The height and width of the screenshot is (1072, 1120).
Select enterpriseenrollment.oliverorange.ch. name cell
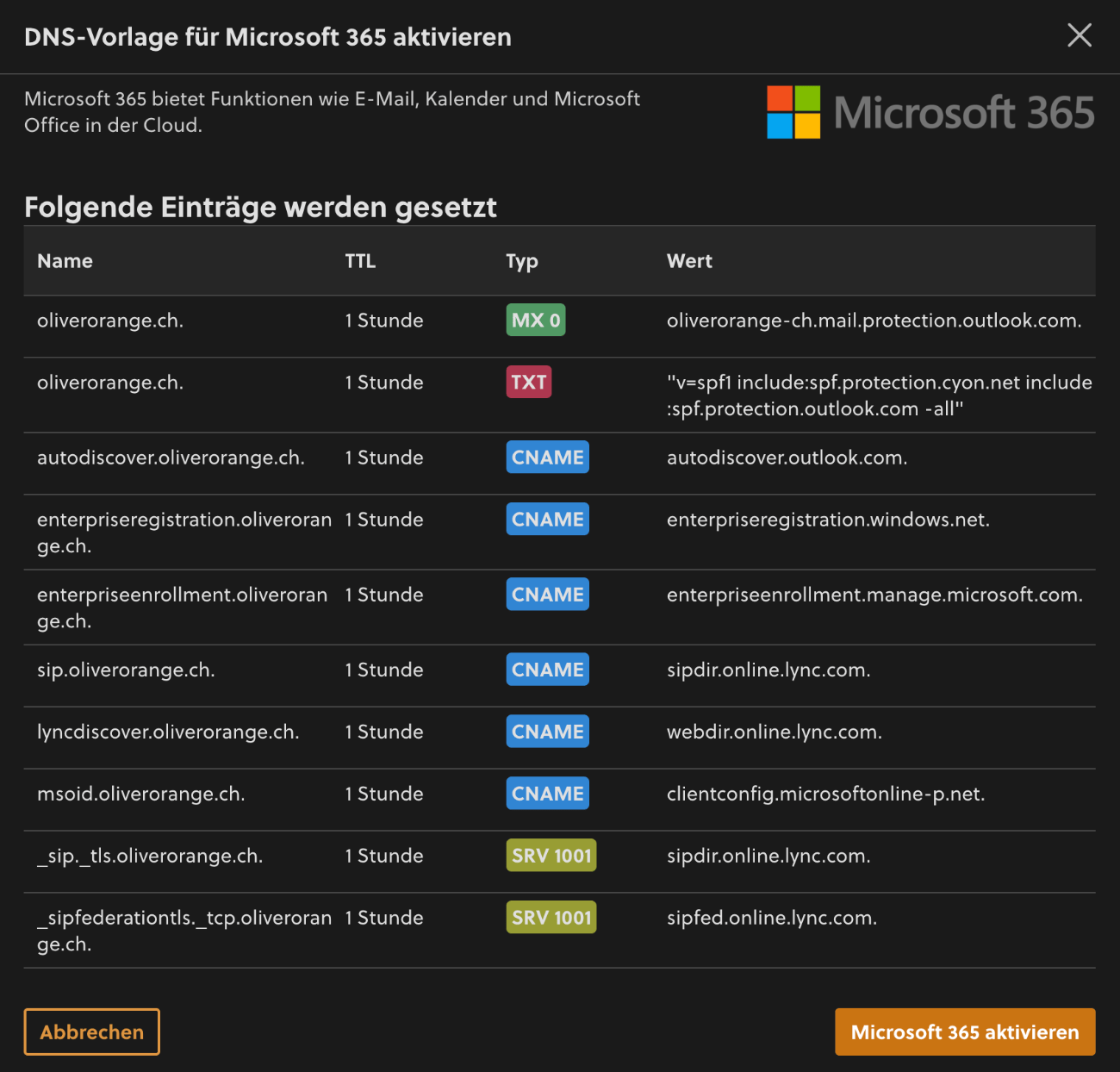click(183, 608)
